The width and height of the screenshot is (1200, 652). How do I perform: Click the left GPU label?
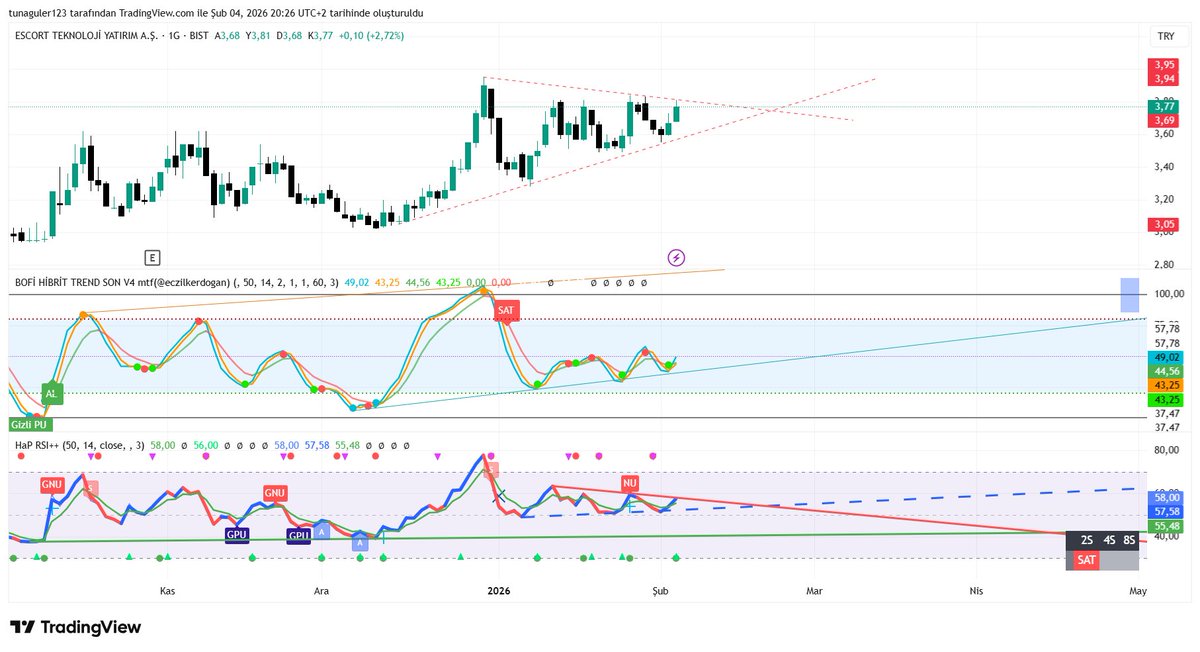coord(237,534)
